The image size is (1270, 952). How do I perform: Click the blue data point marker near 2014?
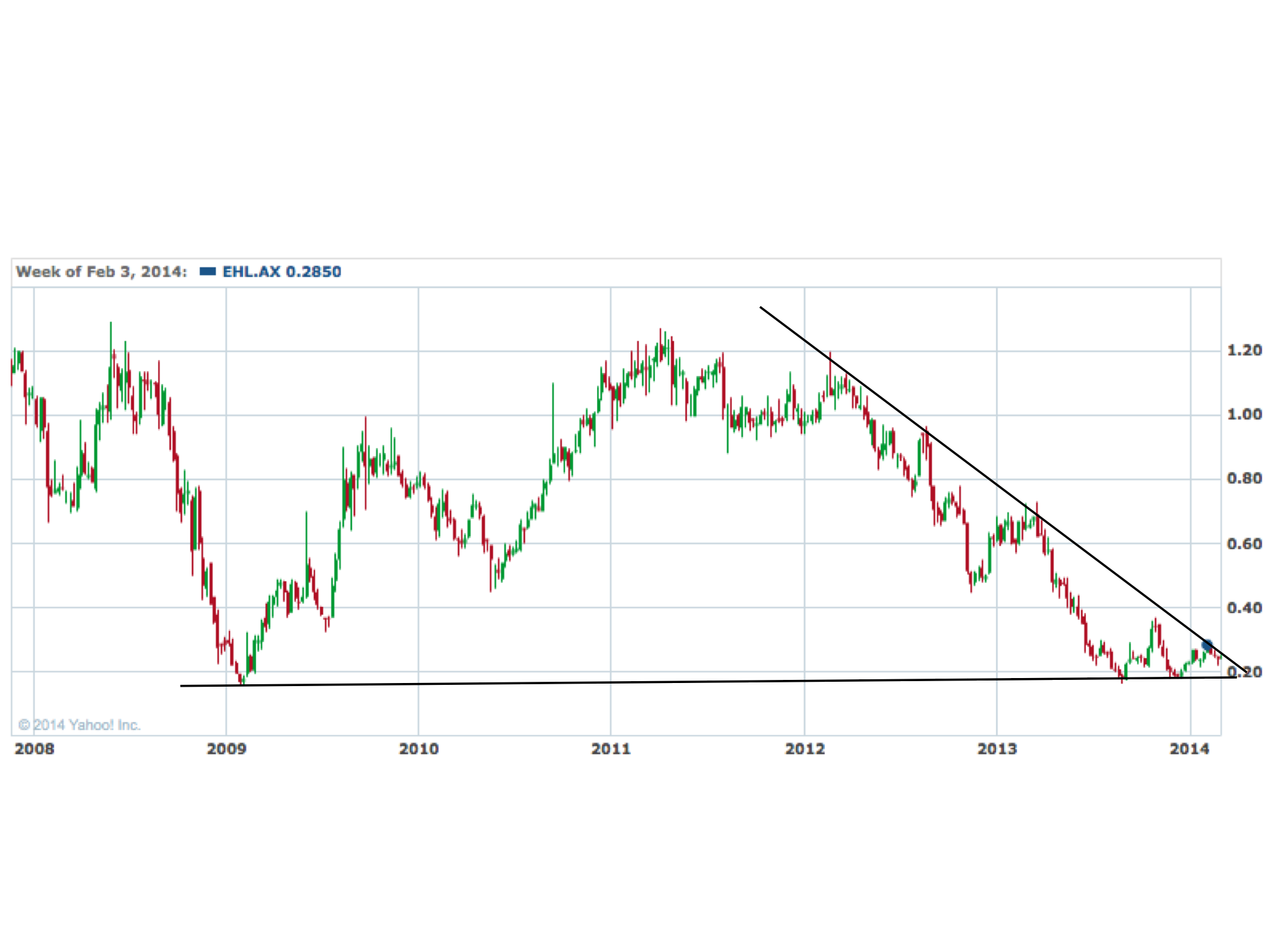coord(1207,645)
